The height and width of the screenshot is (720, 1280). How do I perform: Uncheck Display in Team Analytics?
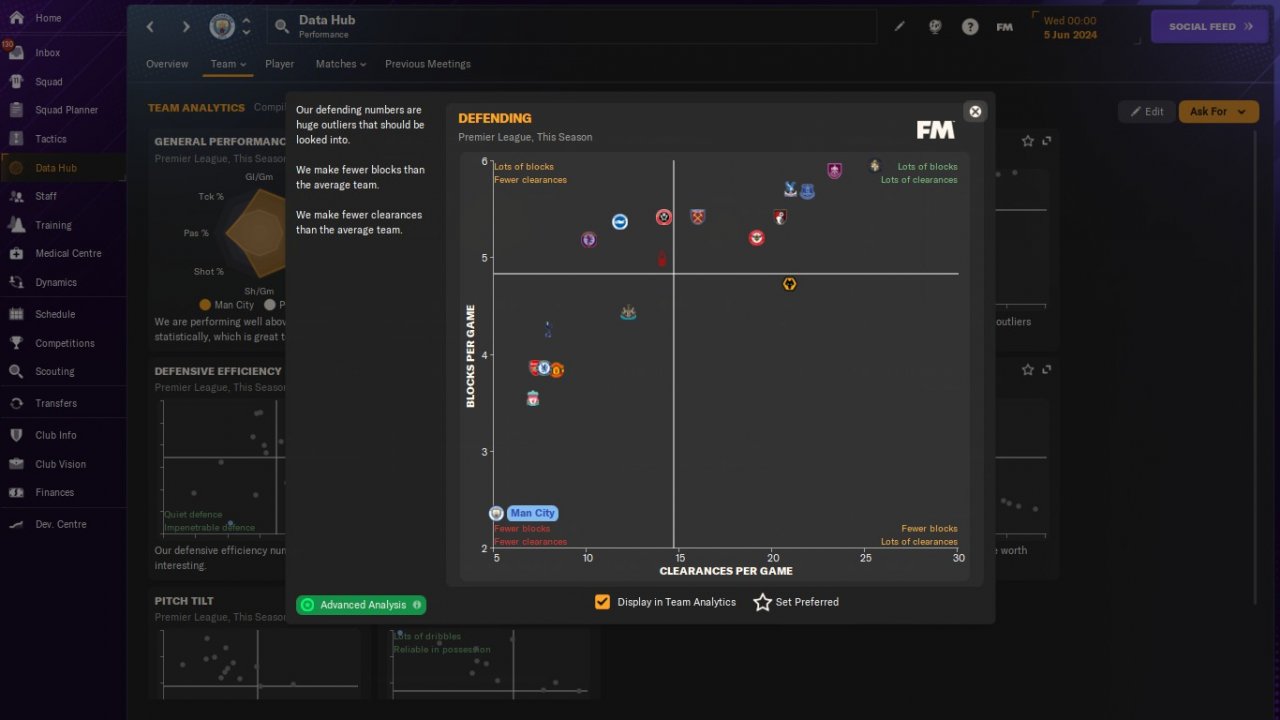pyautogui.click(x=602, y=602)
